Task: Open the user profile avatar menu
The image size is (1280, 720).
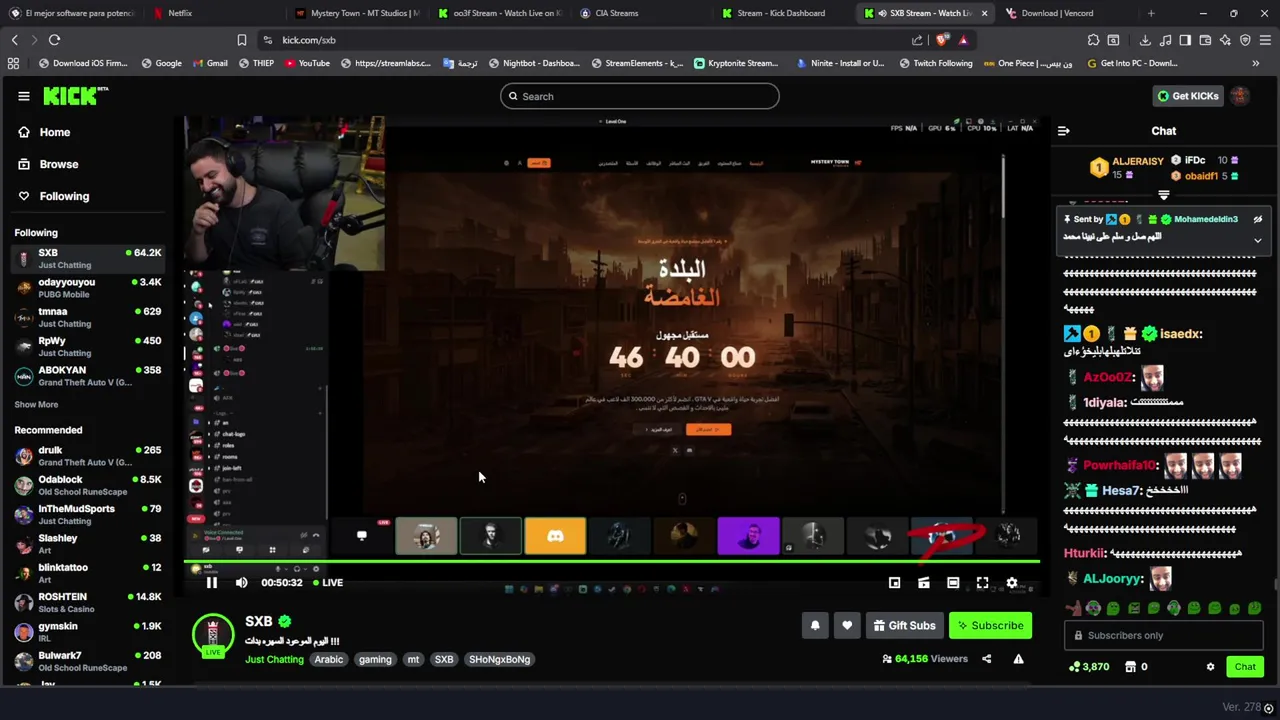Action: (x=1240, y=96)
